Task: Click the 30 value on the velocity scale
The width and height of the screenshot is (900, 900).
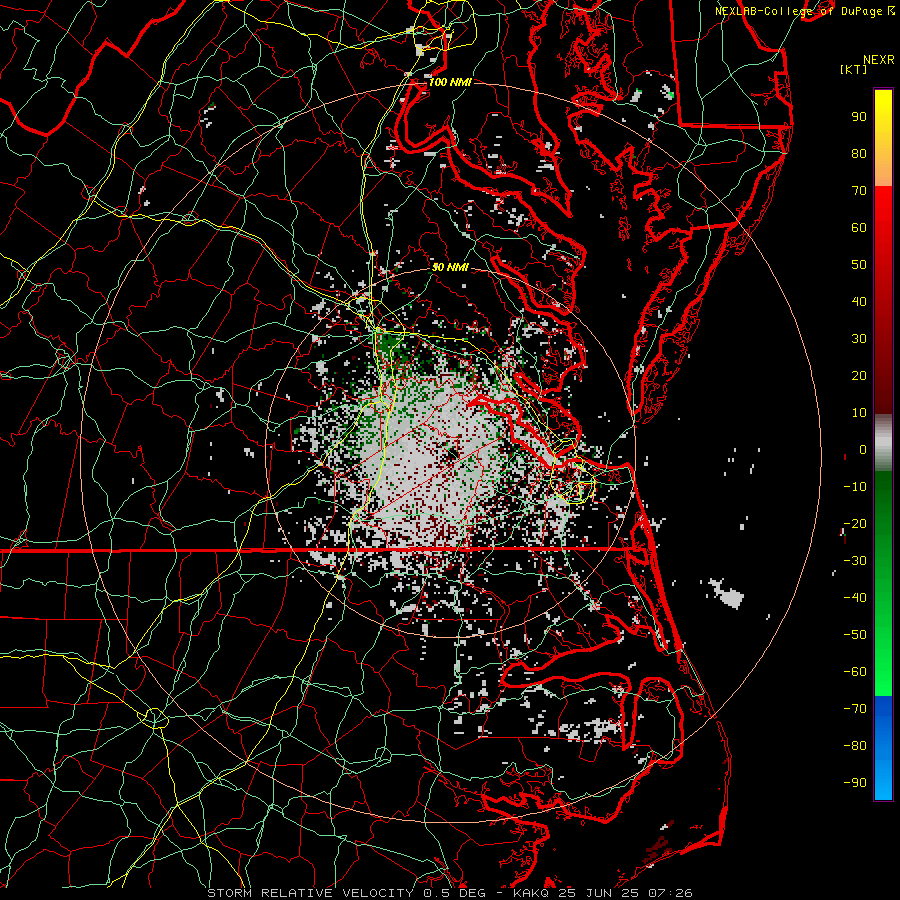Action: [859, 339]
